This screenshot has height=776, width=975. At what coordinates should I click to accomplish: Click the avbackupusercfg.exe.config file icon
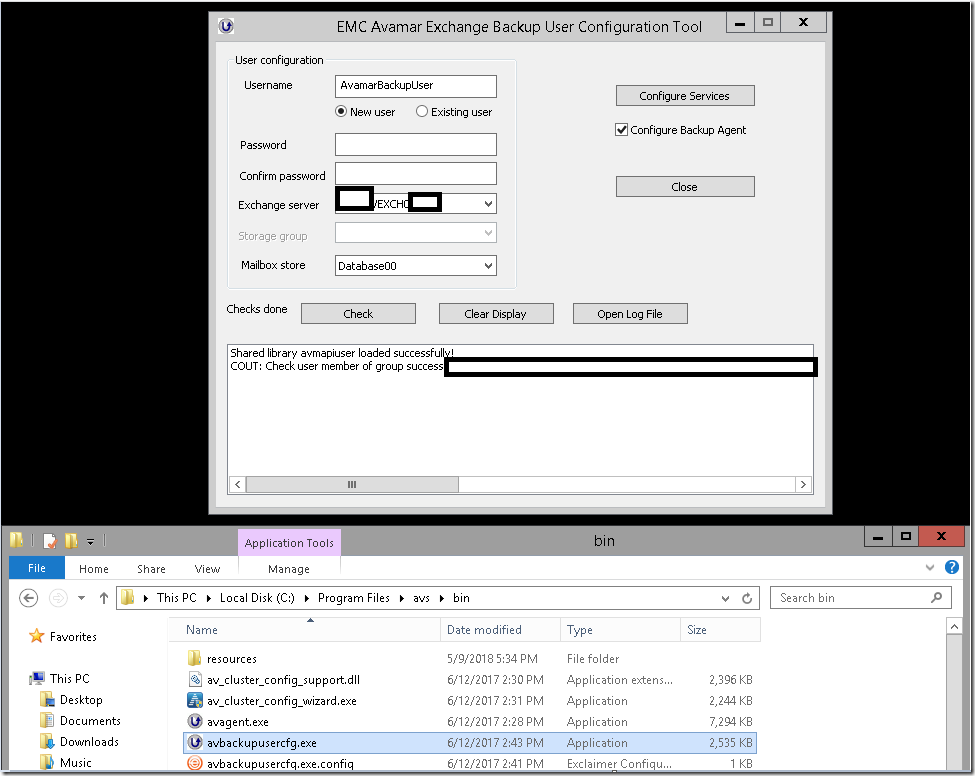[195, 763]
